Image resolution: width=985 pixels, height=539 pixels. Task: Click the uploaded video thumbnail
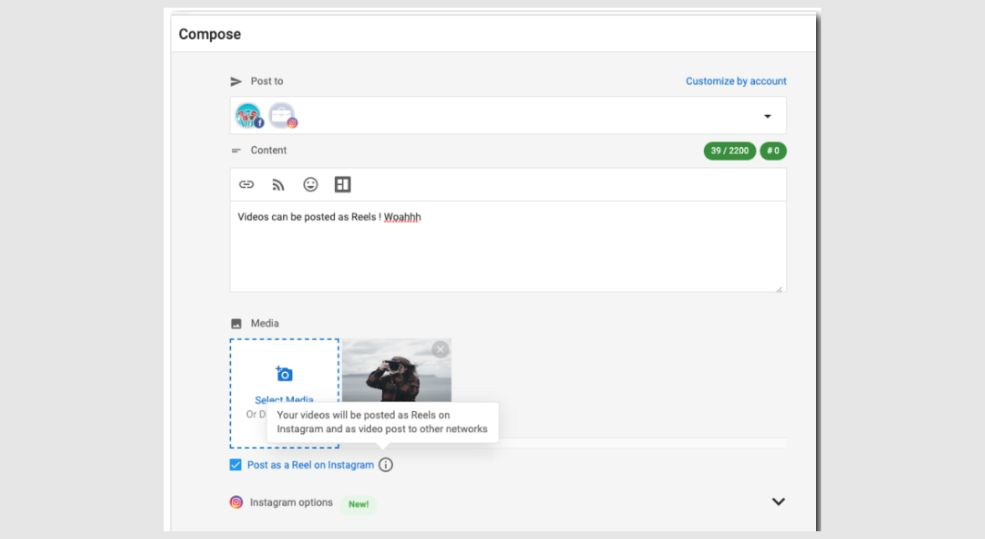coord(397,375)
